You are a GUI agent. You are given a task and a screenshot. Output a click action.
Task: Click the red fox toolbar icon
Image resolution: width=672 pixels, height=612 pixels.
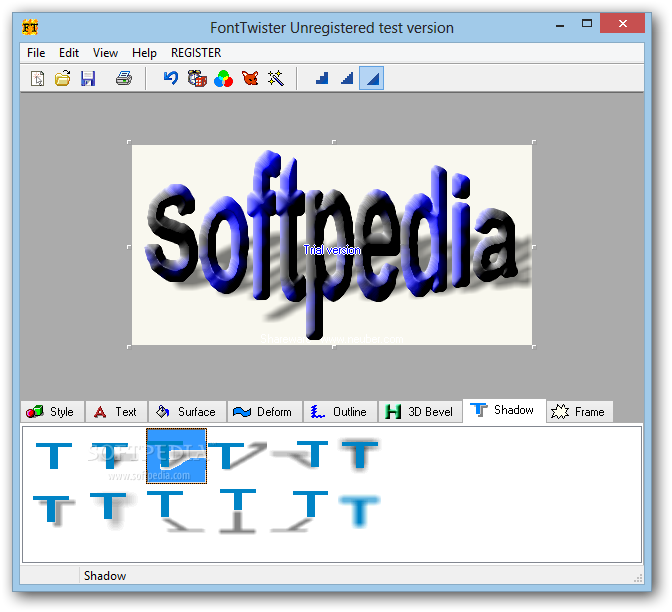pyautogui.click(x=250, y=78)
